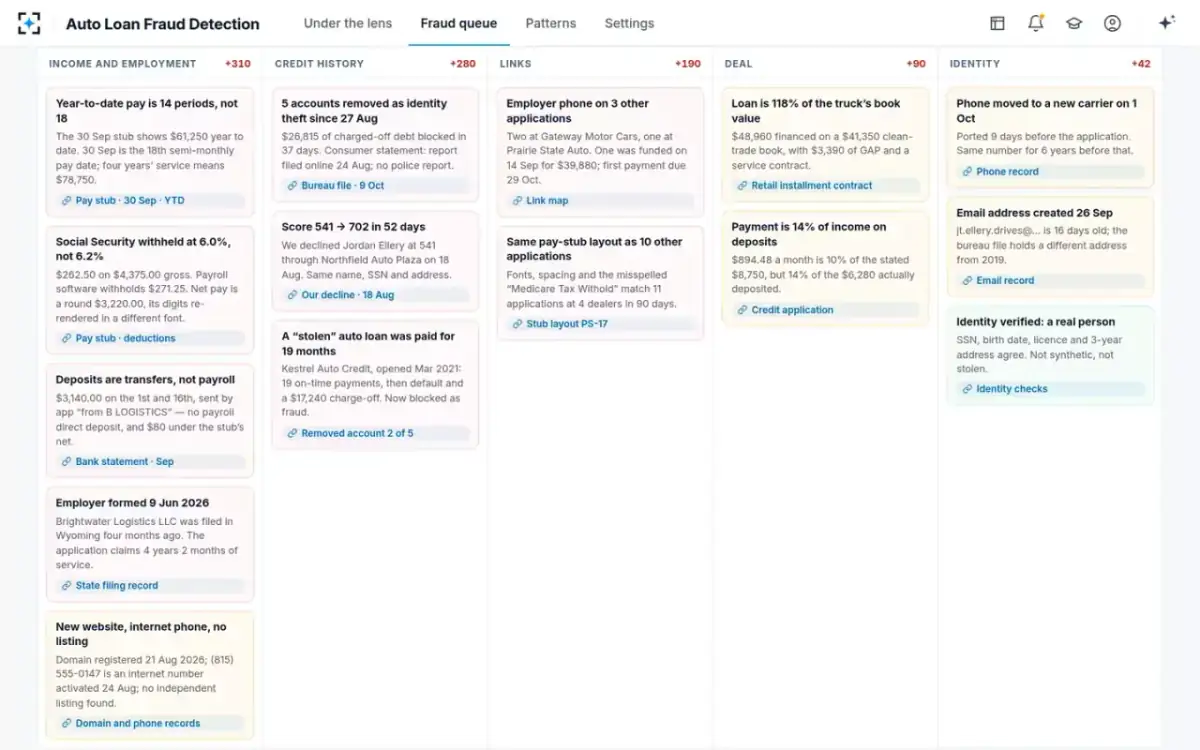
Task: Open card Deposits are transfers, not payroll
Action: [x=150, y=421]
